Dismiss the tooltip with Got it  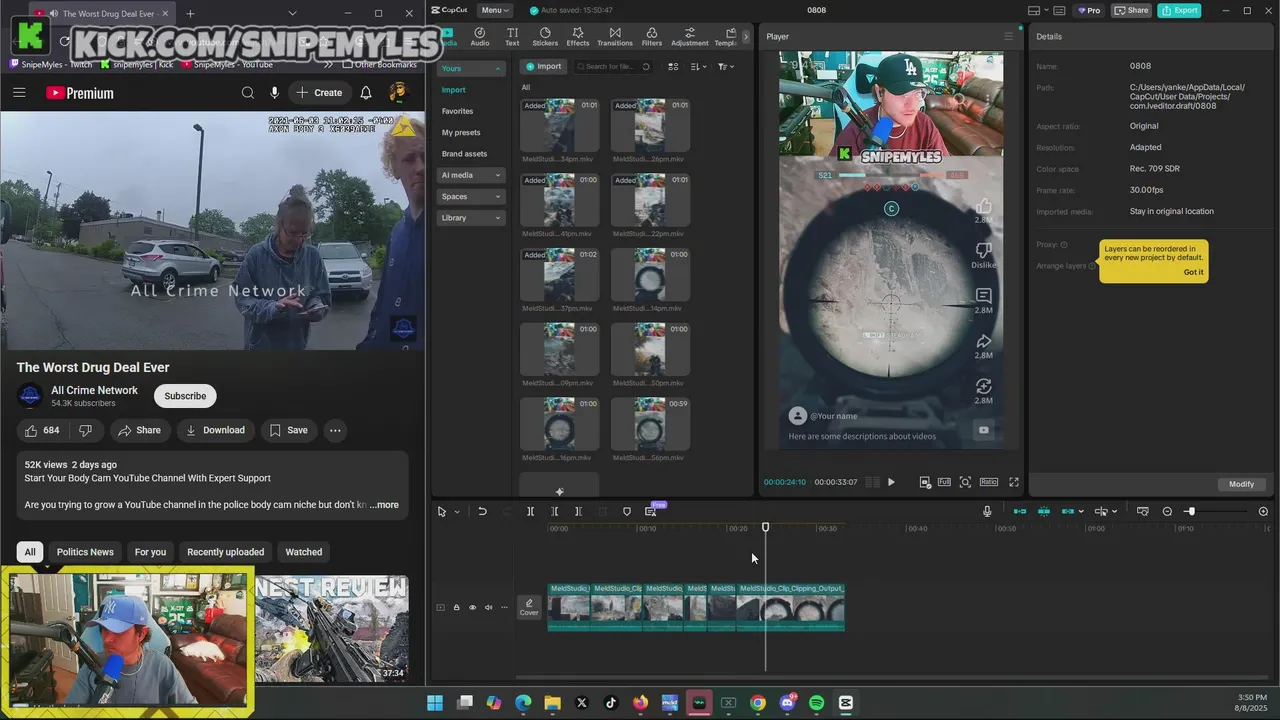tap(1193, 272)
